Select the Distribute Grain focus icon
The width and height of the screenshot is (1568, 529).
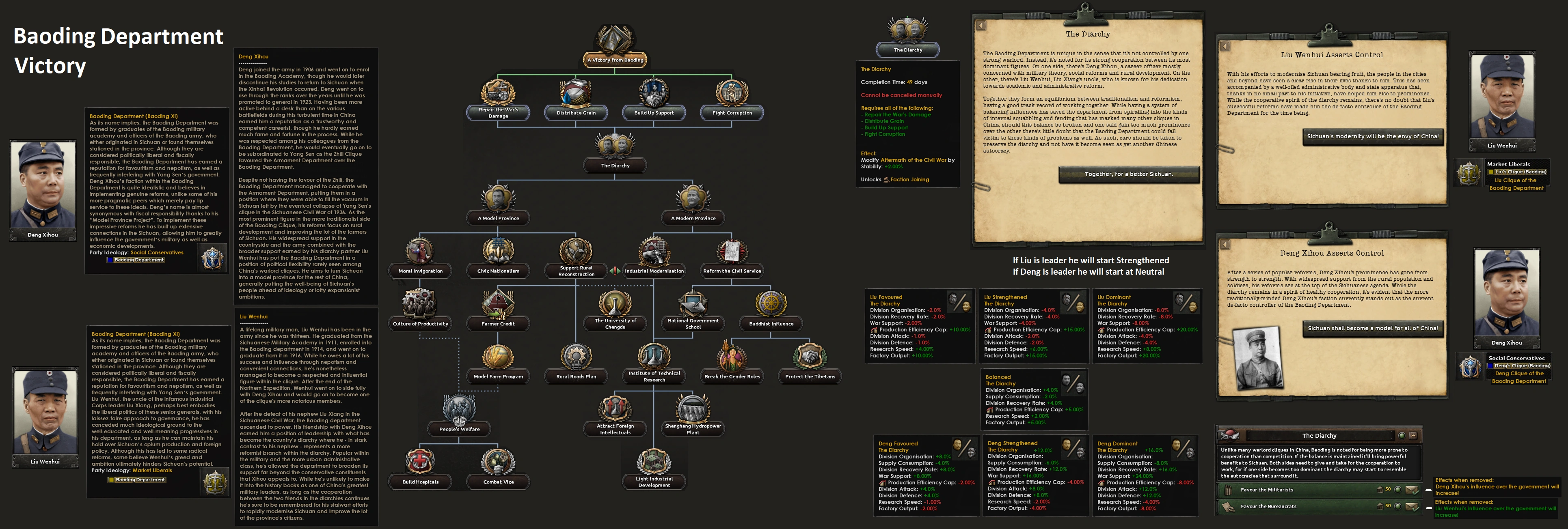[x=576, y=94]
